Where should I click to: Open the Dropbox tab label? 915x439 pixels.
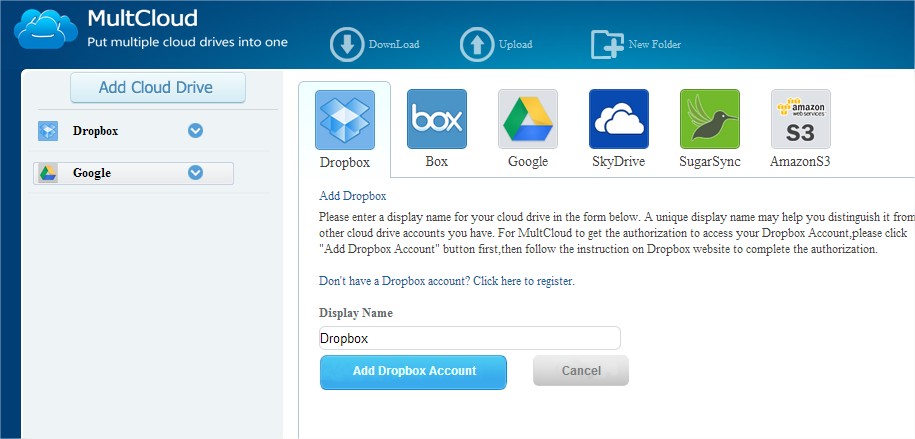click(345, 162)
